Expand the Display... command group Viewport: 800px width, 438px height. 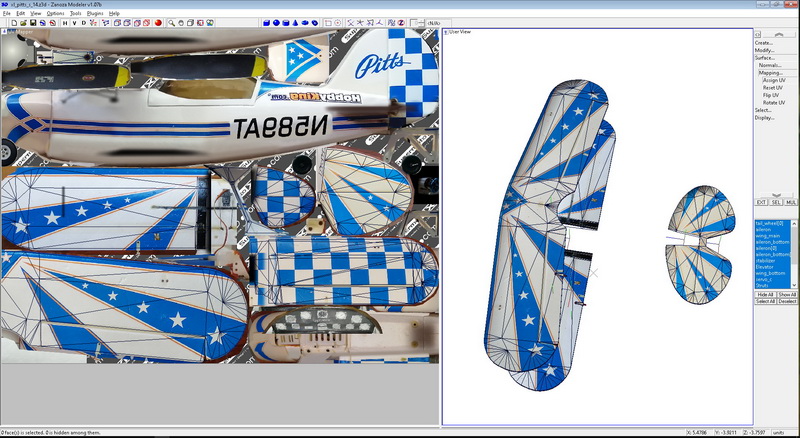click(764, 118)
